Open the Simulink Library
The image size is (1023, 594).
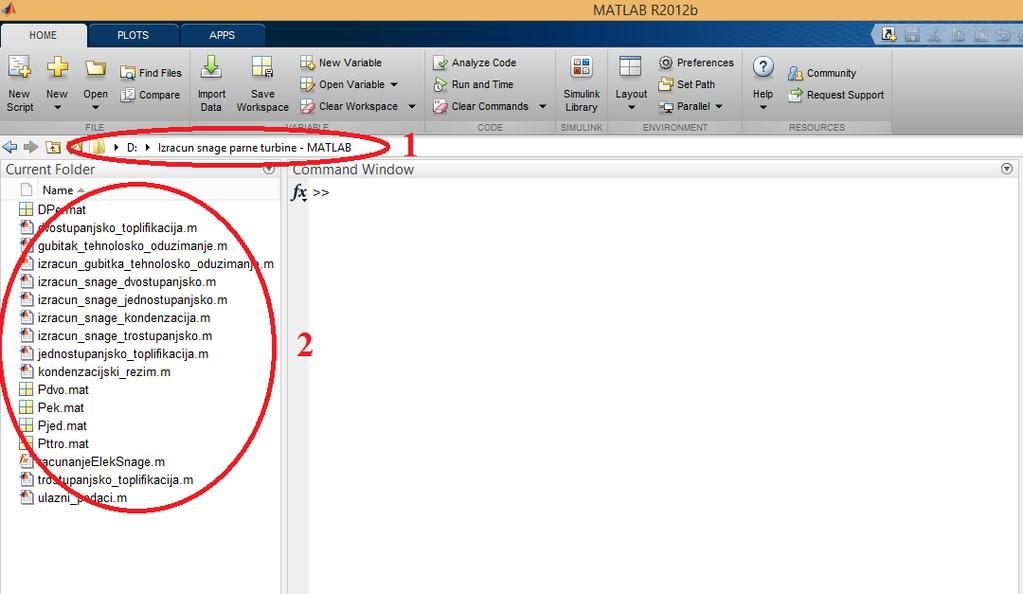581,84
